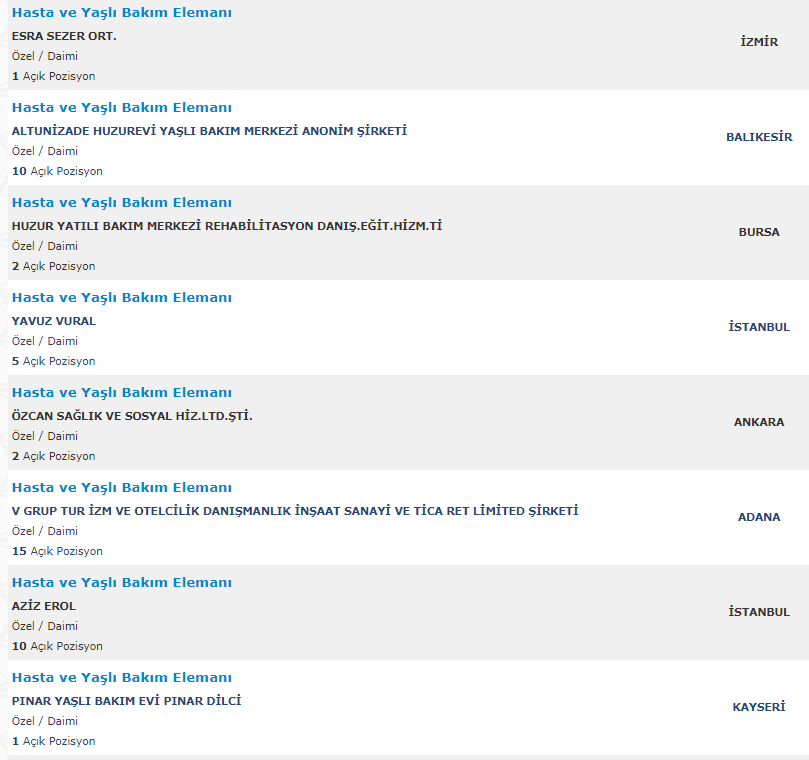The image size is (809, 760).
Task: Open the job title link above ÖZCAN SAĞLIK
Action: [121, 393]
